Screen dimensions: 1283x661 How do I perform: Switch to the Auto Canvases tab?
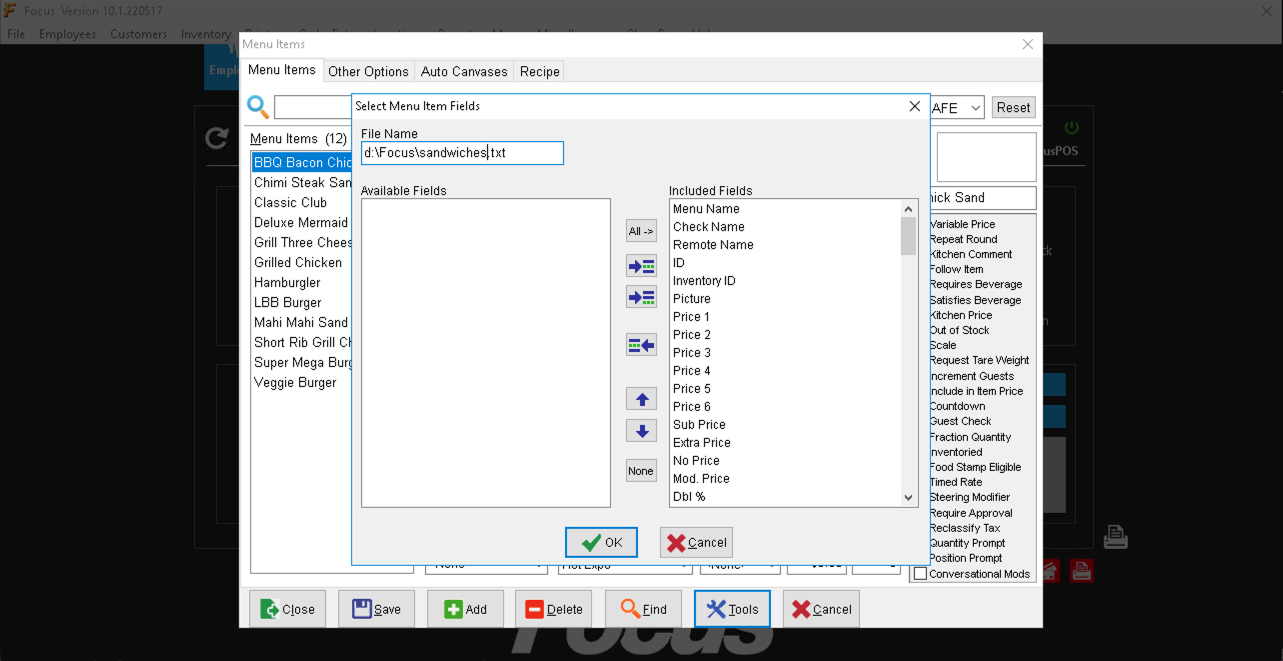point(464,71)
